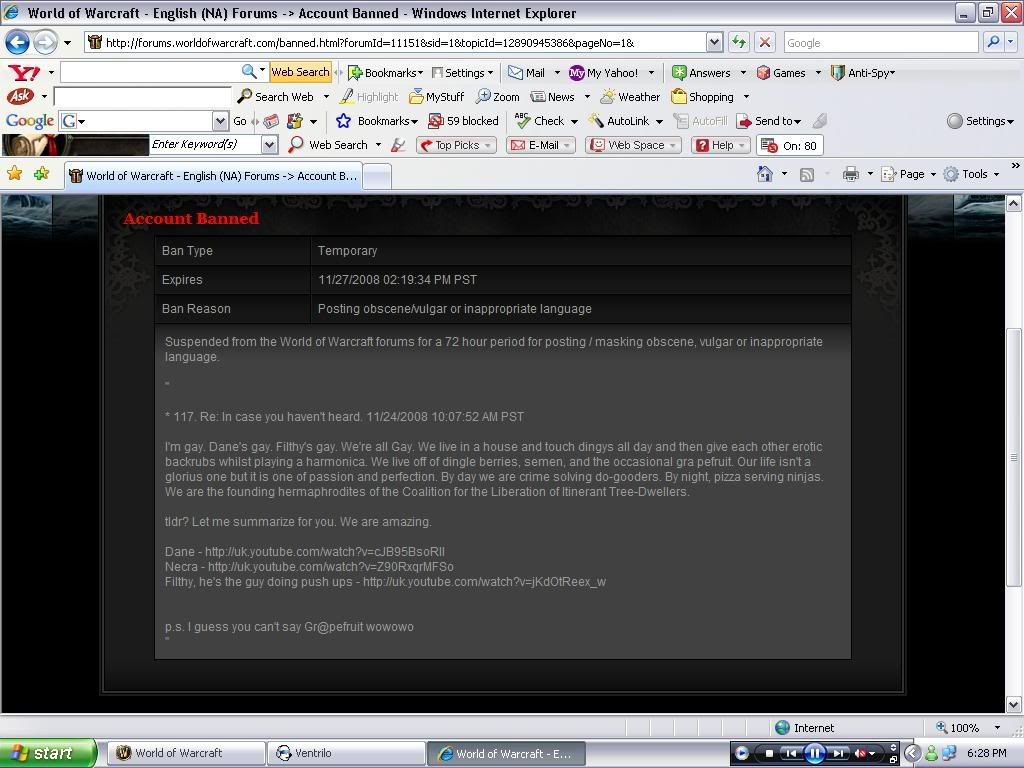Click the page's vertical scrollbar thumb

(1013, 456)
